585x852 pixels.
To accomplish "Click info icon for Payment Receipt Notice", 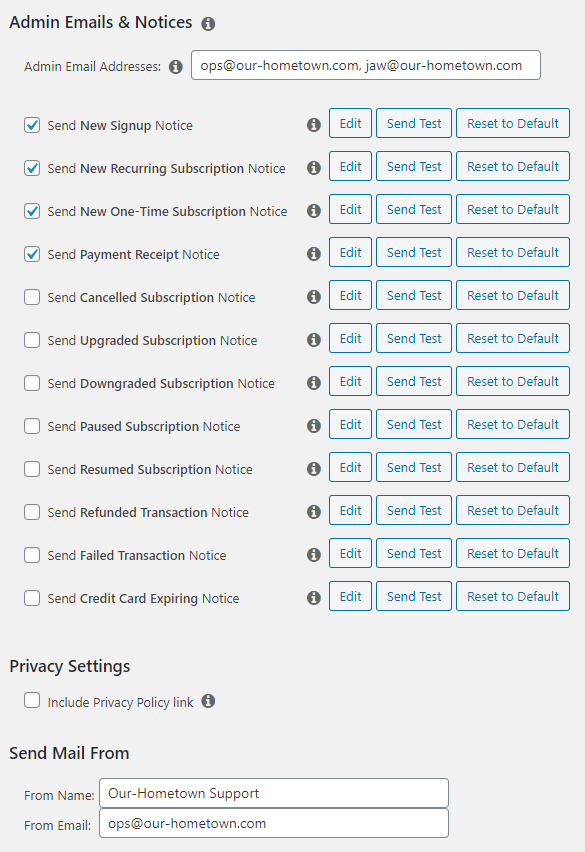I will pyautogui.click(x=313, y=254).
